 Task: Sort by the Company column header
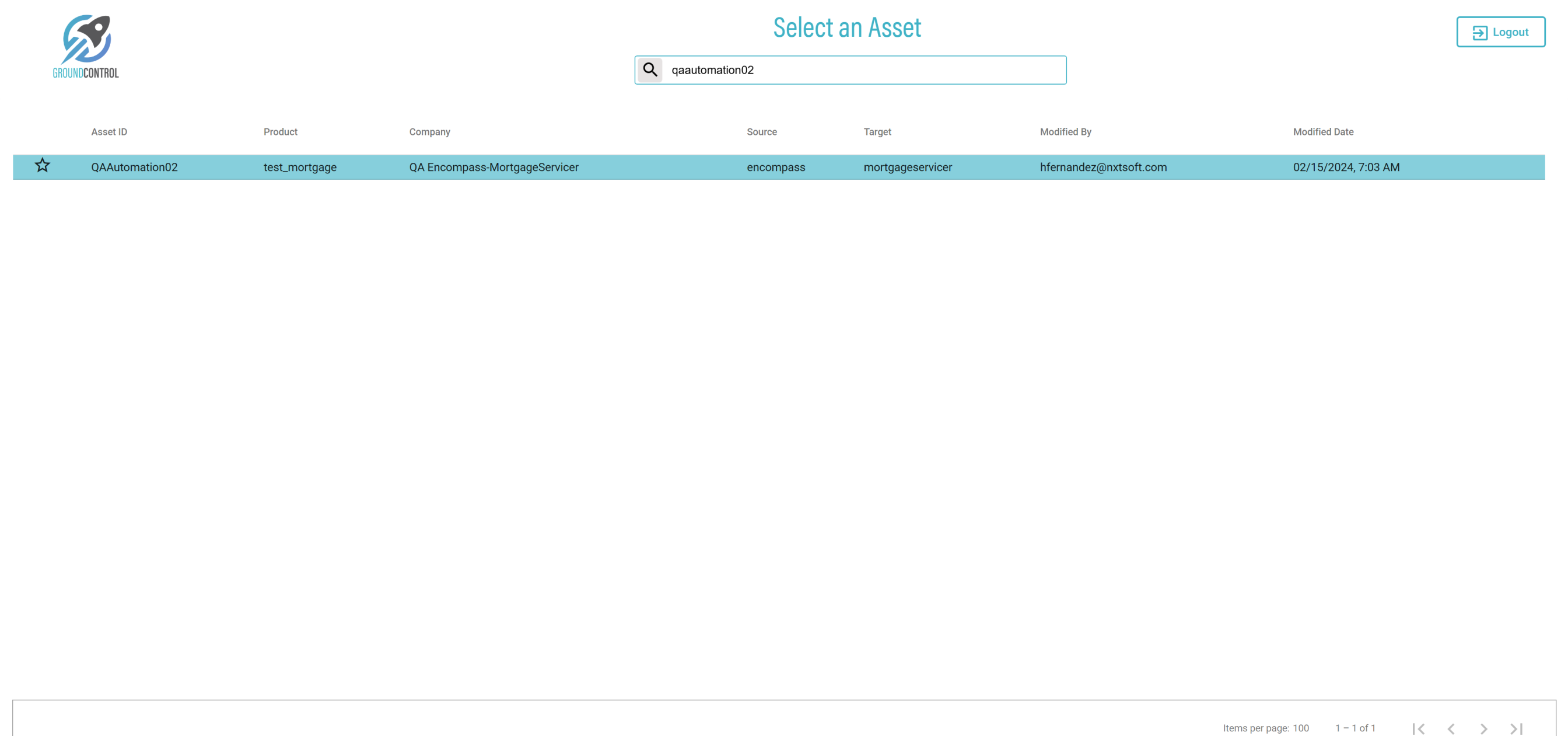429,131
